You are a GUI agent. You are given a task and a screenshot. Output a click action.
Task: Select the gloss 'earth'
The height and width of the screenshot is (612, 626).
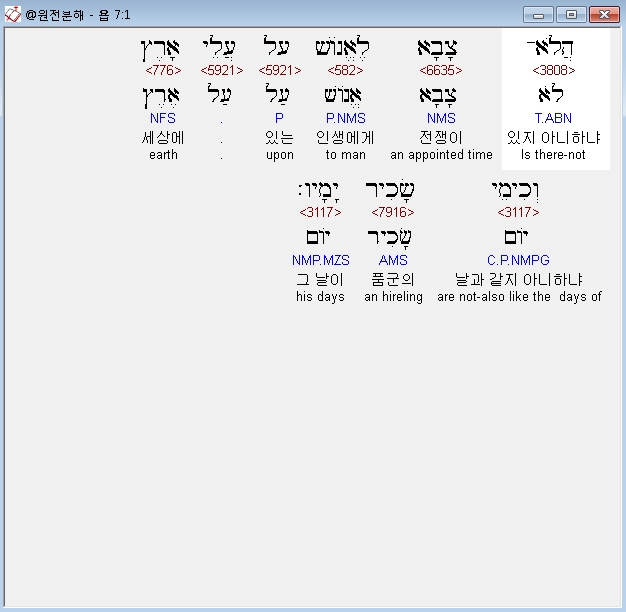point(163,154)
